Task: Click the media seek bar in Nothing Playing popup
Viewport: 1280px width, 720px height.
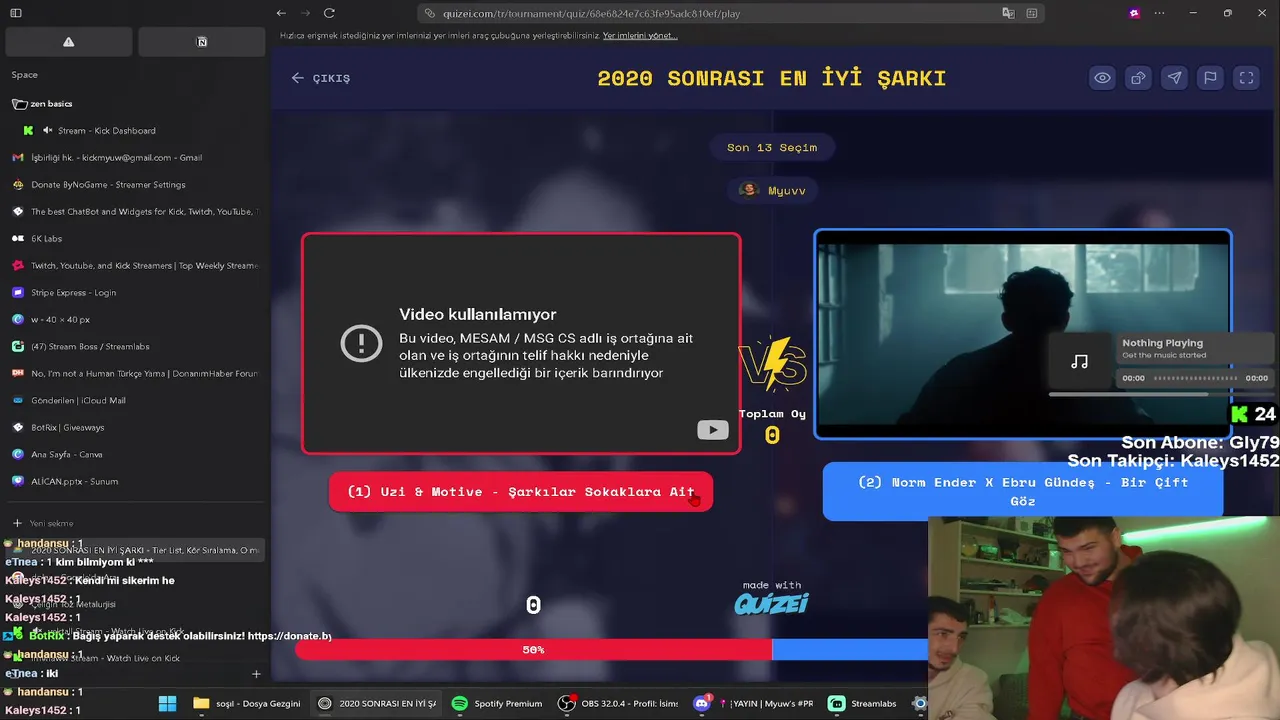Action: 1195,378
